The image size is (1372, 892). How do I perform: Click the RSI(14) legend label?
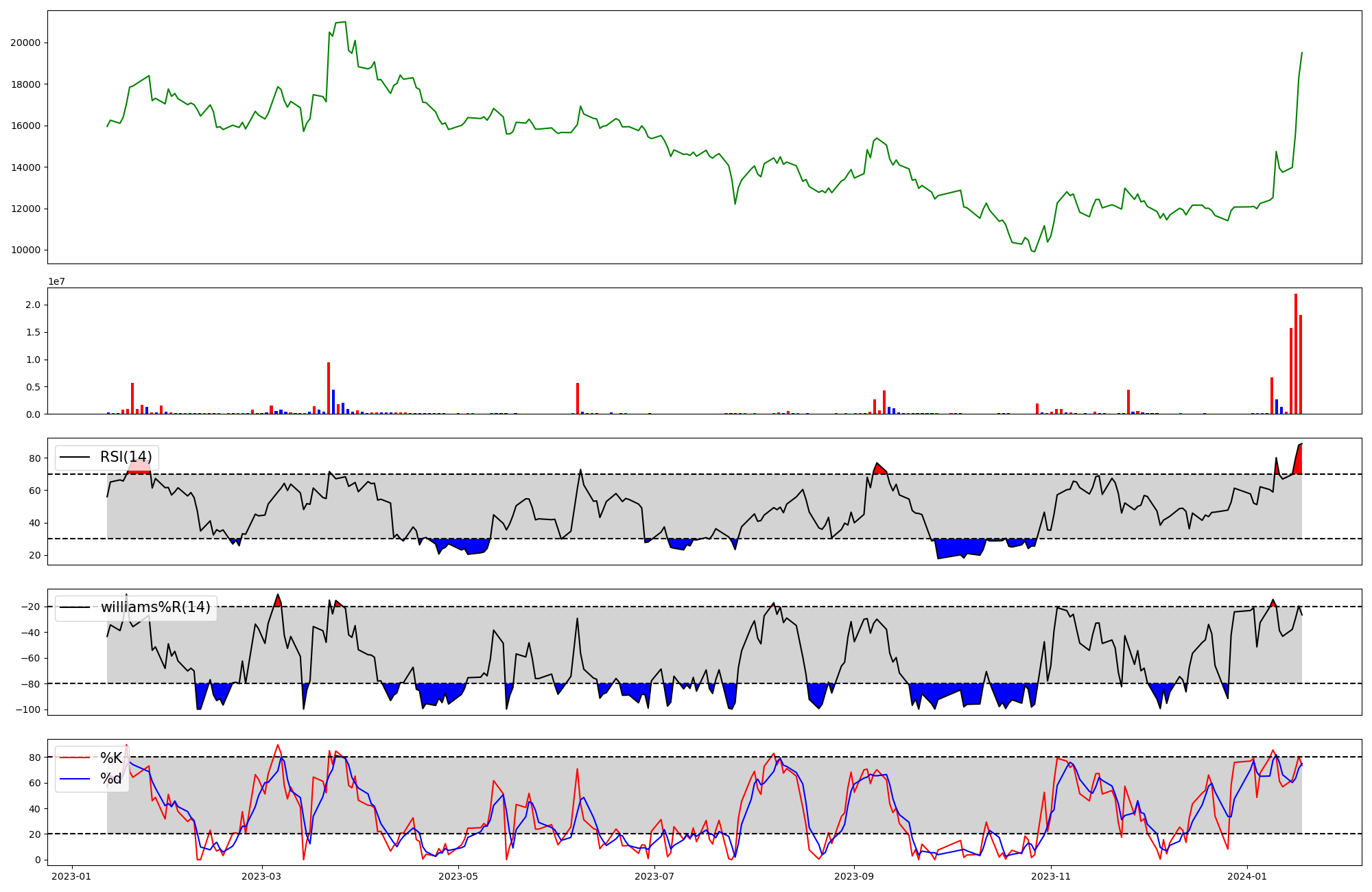(x=126, y=457)
